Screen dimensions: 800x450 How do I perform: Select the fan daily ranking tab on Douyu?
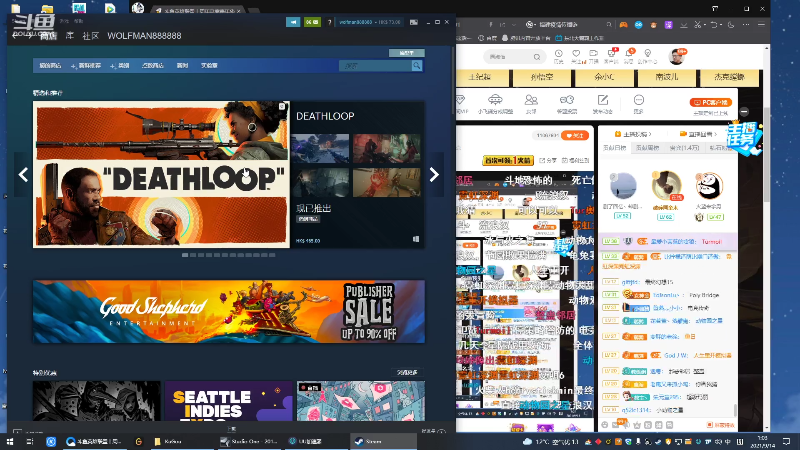pyautogui.click(x=614, y=148)
